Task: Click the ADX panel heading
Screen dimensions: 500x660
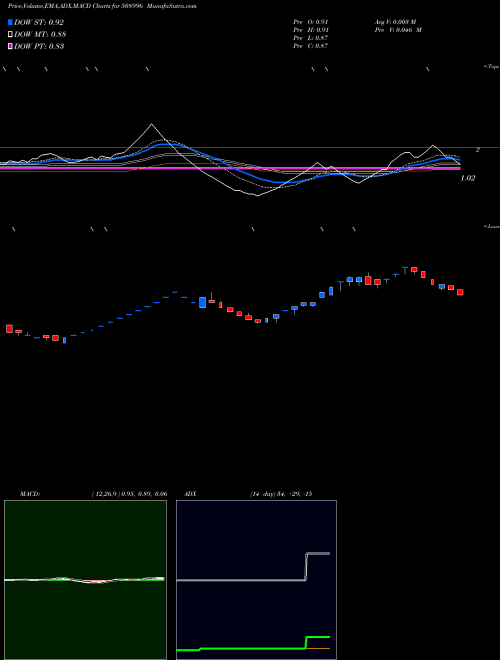Action: (190, 494)
